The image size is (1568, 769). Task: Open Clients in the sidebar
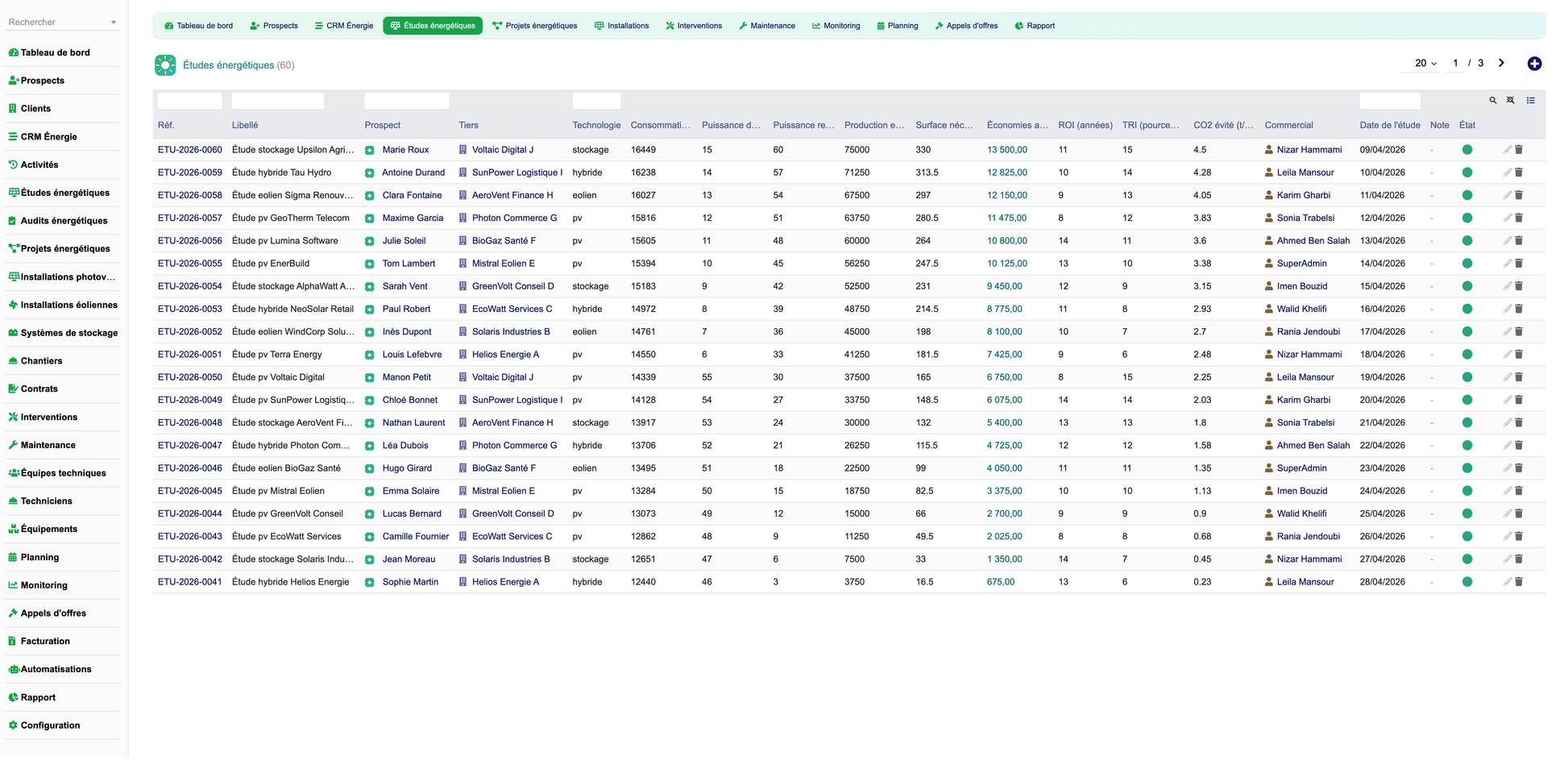tap(35, 109)
